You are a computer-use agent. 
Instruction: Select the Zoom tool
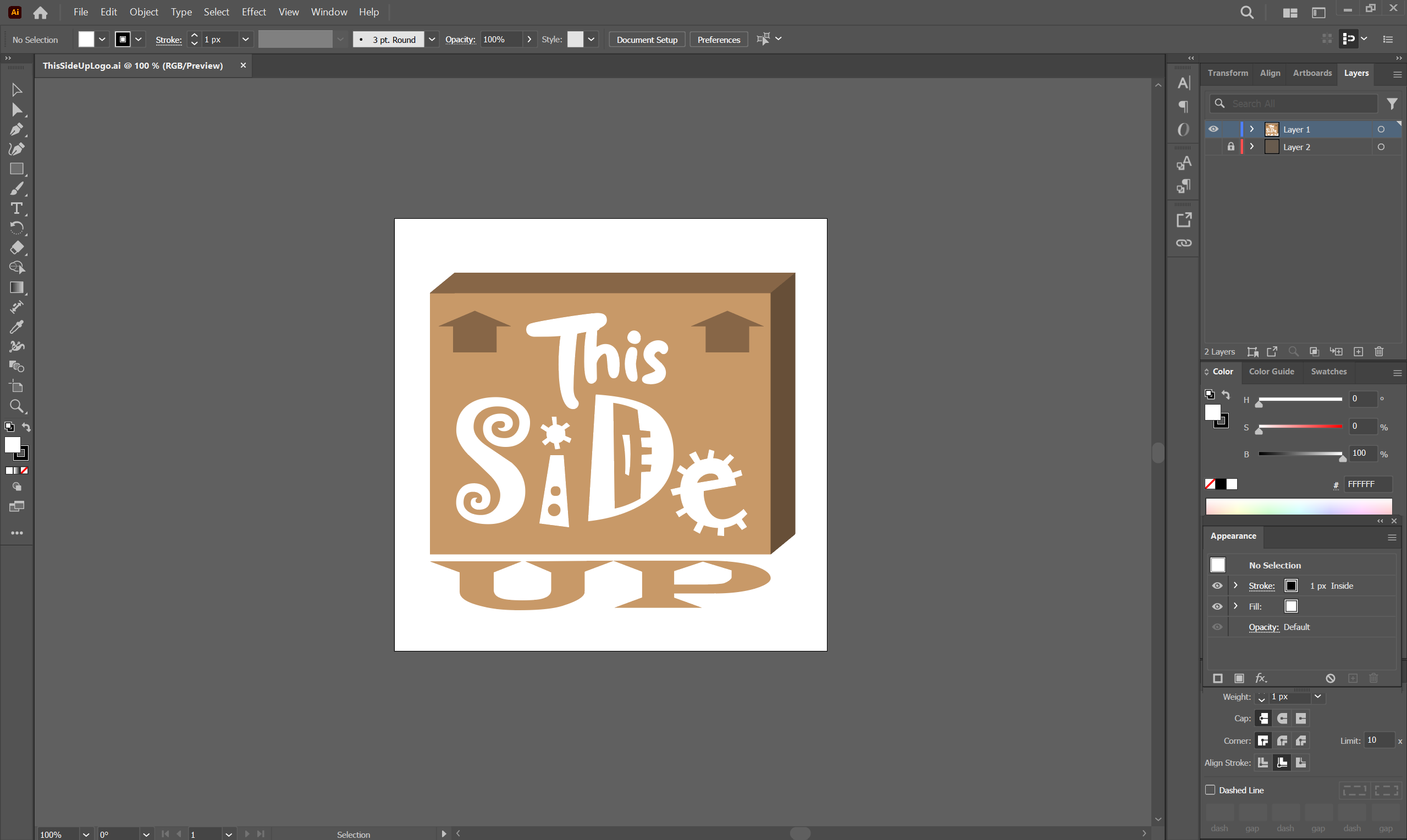click(16, 406)
